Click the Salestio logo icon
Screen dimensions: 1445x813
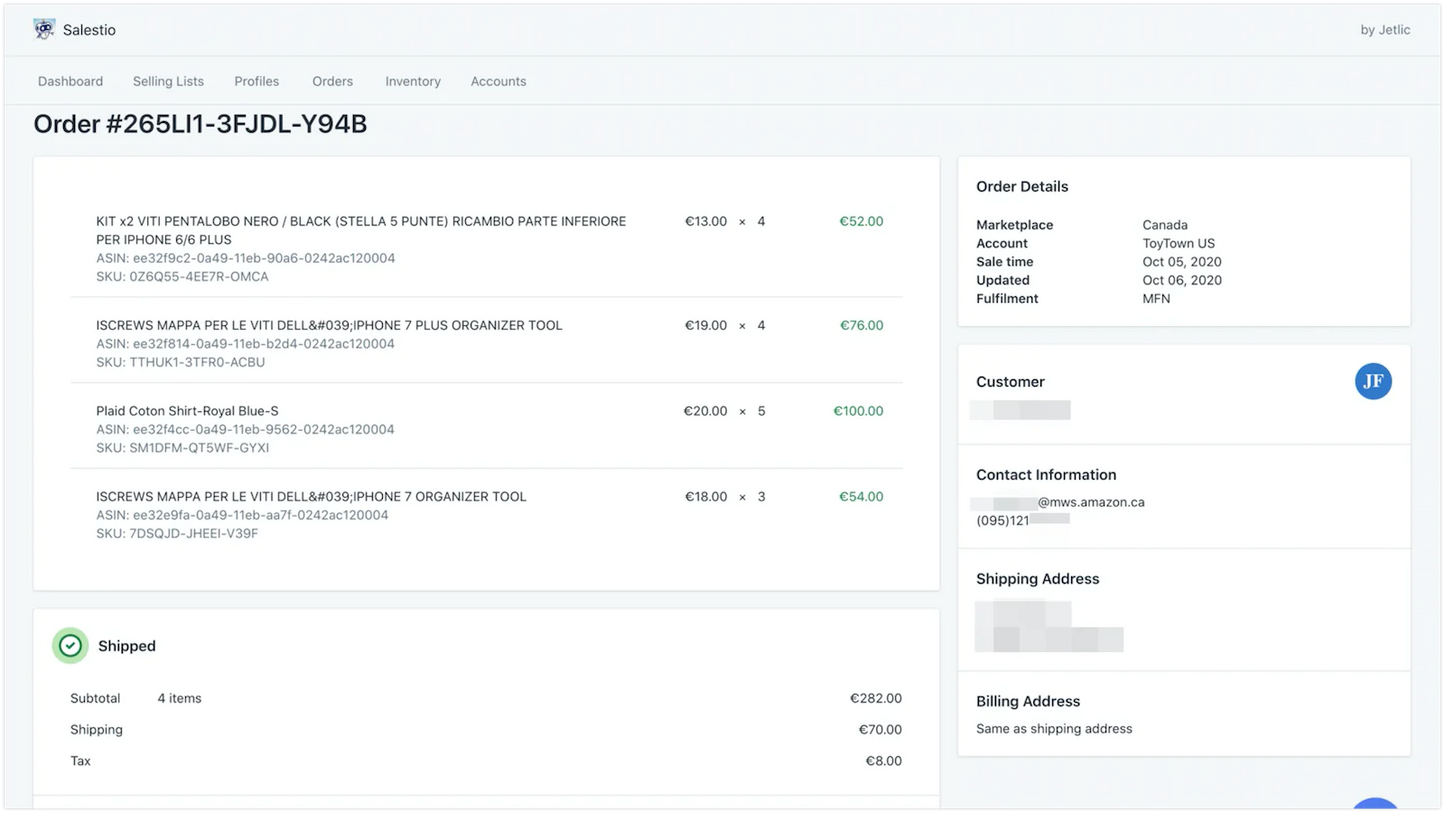[x=44, y=29]
